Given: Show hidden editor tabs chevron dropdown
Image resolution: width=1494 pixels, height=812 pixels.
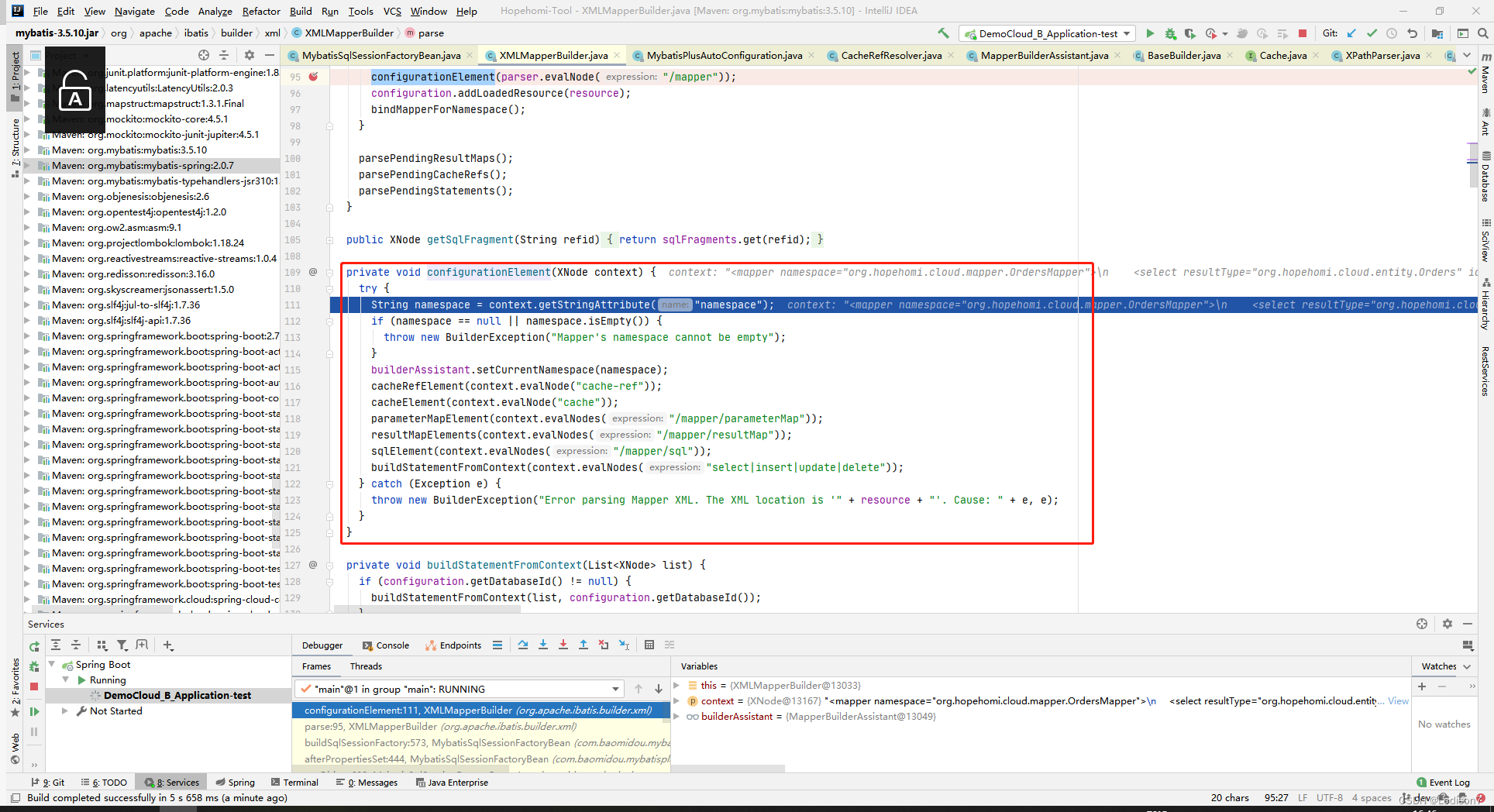Looking at the screenshot, I should tap(1467, 55).
